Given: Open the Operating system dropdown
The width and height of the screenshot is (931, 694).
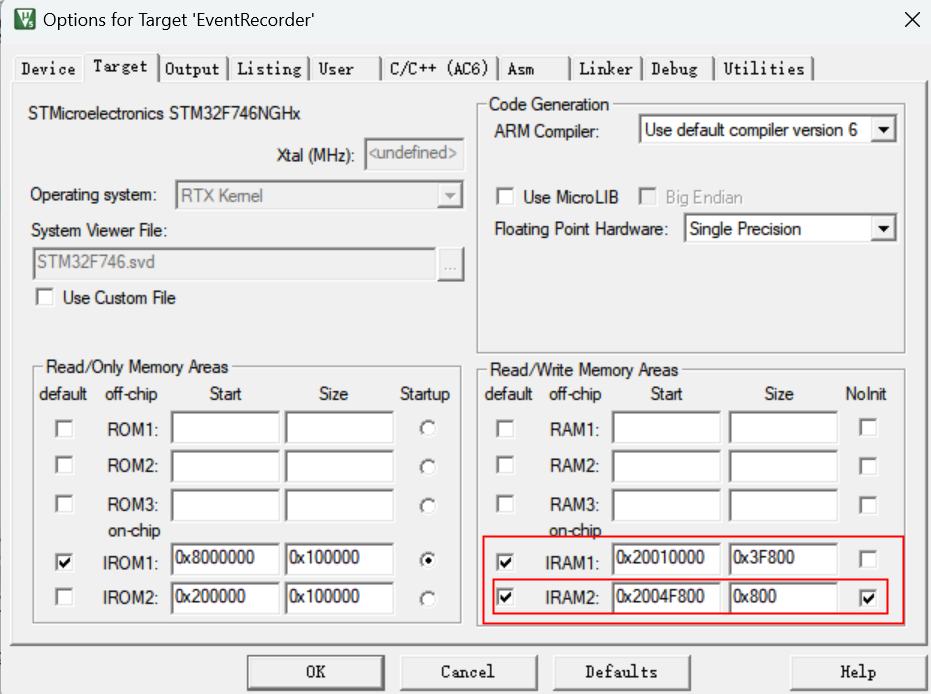Looking at the screenshot, I should point(450,196).
